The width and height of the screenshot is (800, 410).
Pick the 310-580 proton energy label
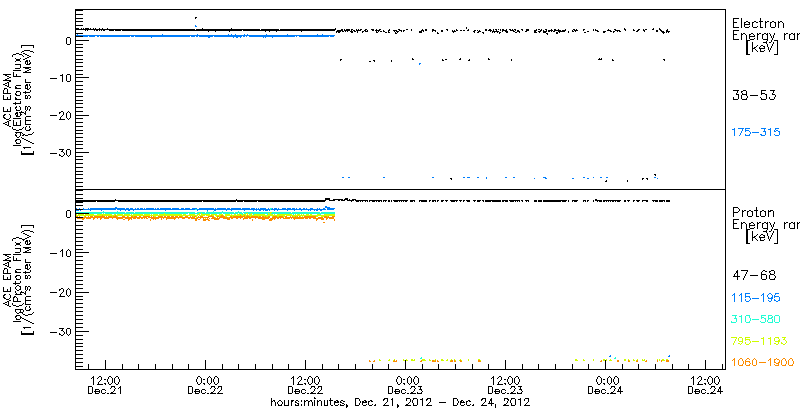click(x=756, y=319)
